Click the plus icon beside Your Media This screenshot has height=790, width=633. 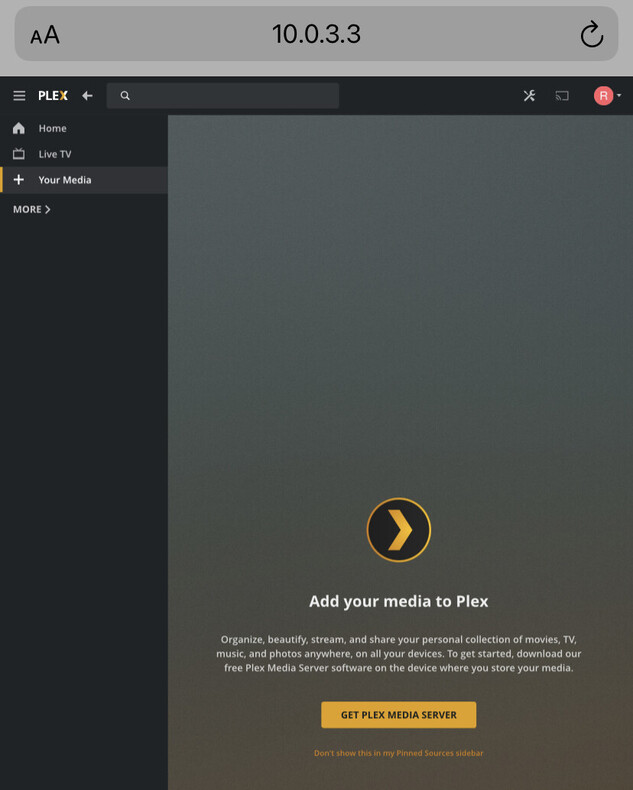pos(19,180)
